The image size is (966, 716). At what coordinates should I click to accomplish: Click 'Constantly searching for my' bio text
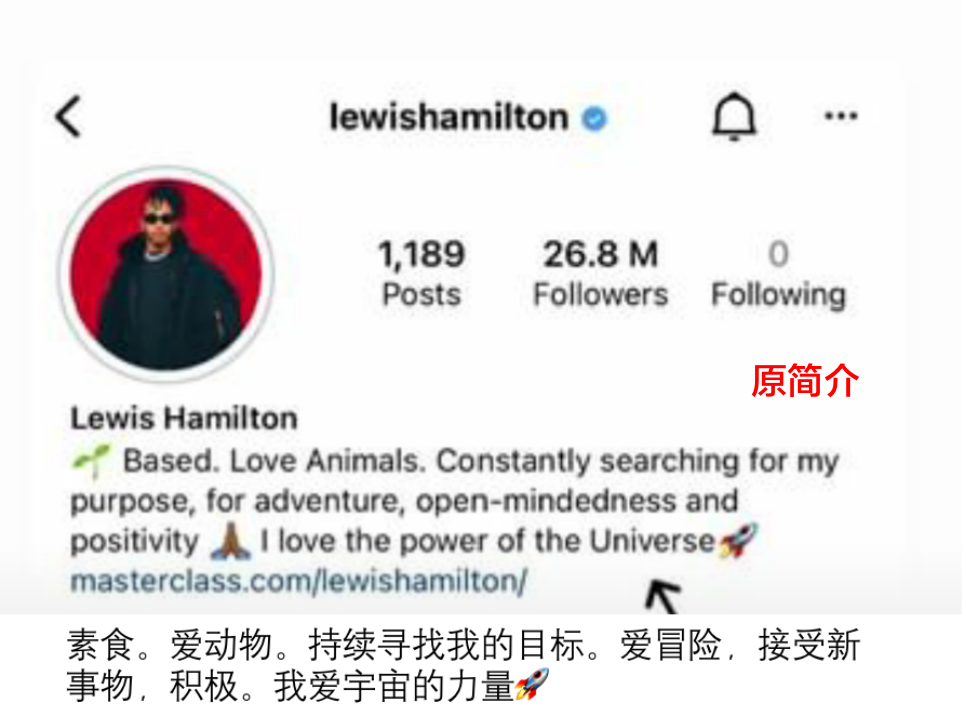pos(638,462)
